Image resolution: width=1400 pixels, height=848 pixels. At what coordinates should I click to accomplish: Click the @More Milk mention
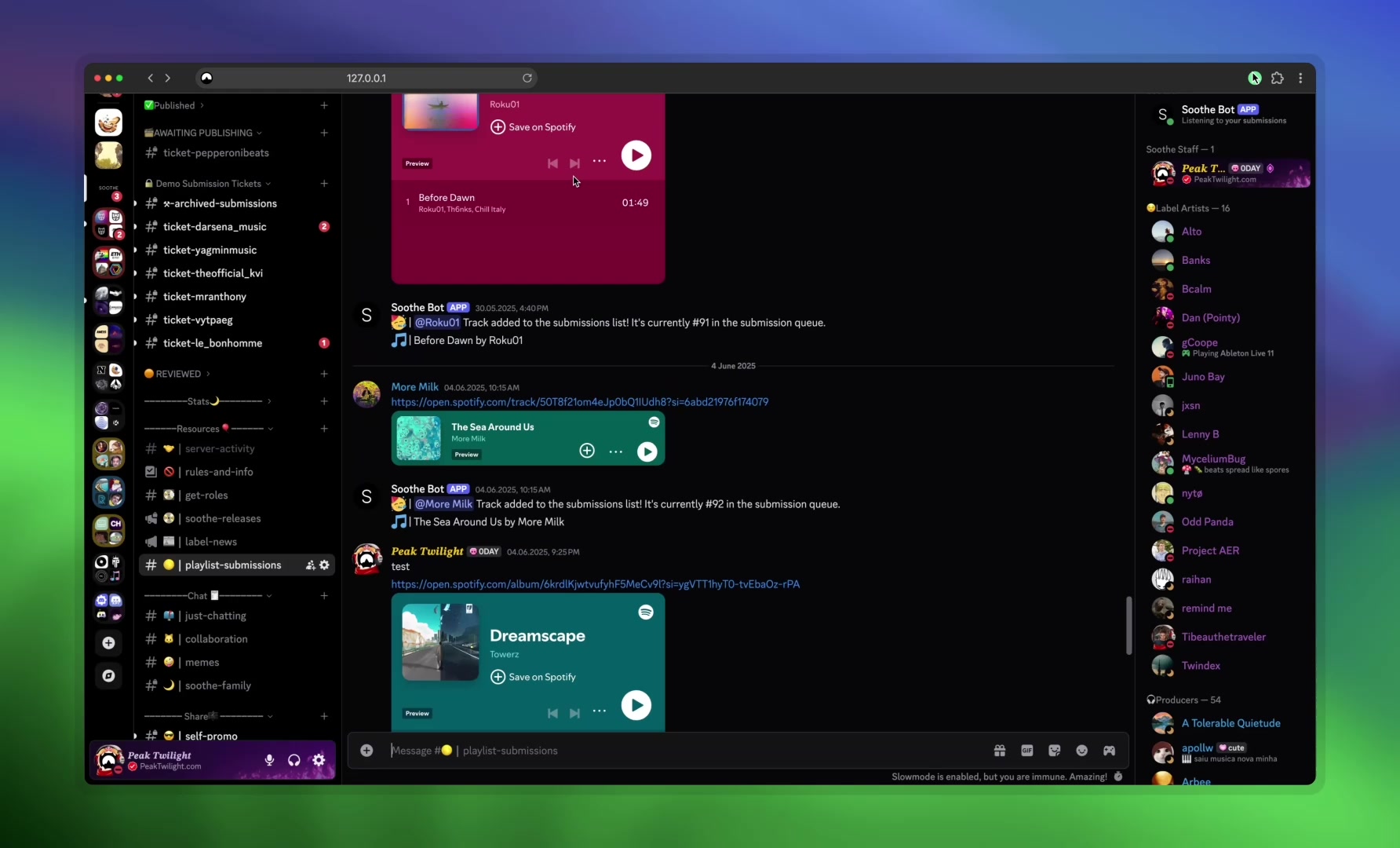pos(443,504)
